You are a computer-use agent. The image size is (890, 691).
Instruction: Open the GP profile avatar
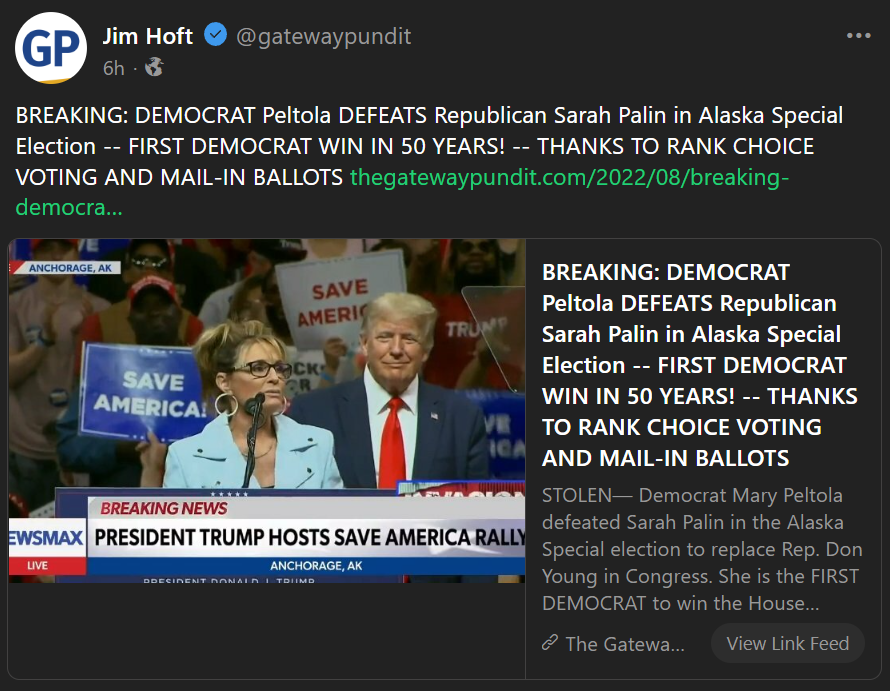pyautogui.click(x=50, y=48)
